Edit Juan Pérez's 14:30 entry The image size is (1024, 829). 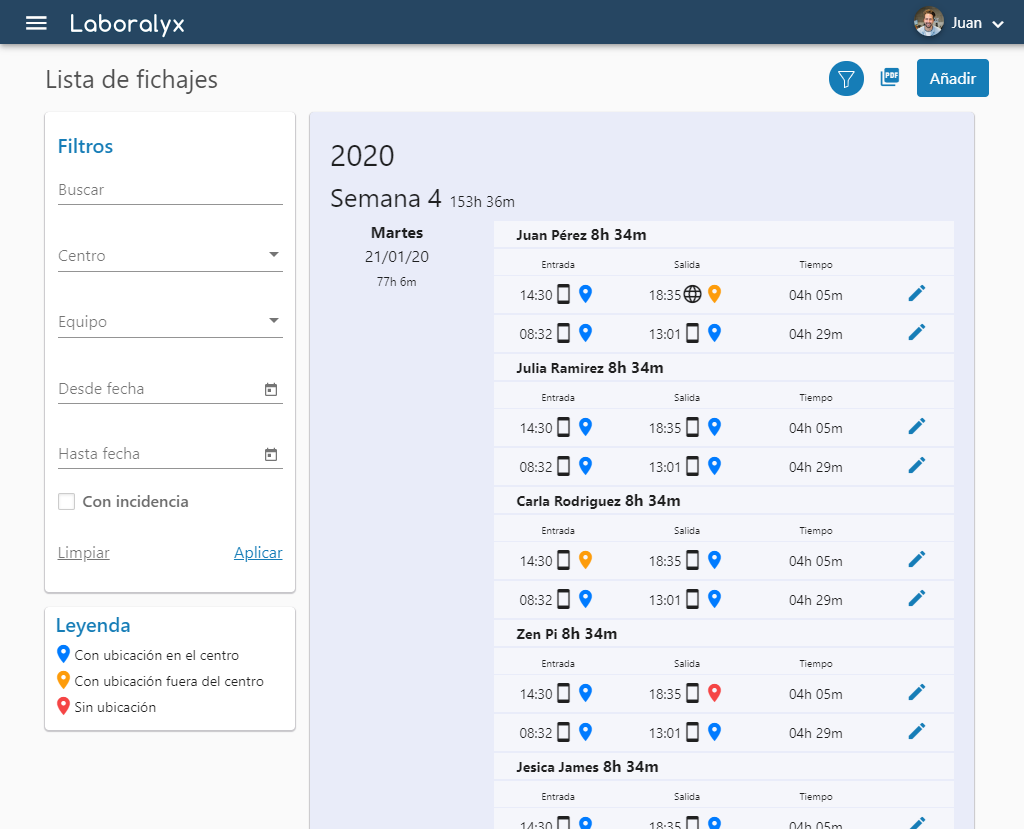pyautogui.click(x=917, y=293)
